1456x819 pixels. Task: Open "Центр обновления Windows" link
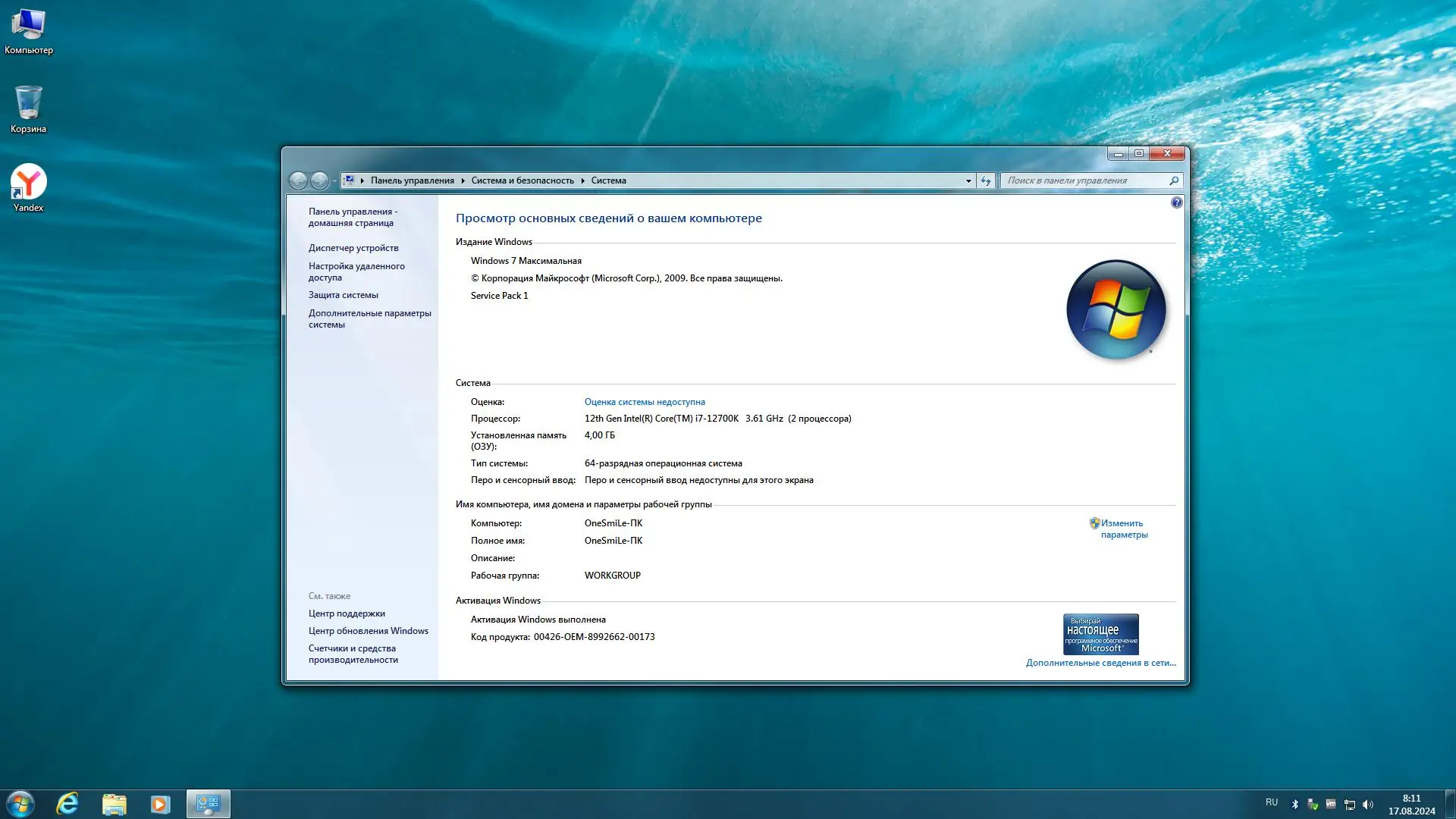pos(369,631)
